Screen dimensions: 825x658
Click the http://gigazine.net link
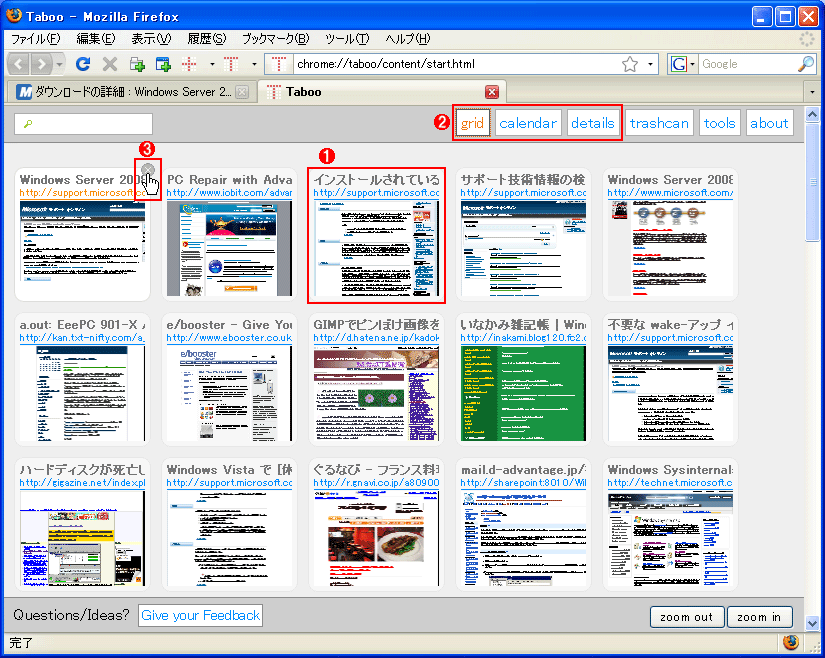(82, 483)
